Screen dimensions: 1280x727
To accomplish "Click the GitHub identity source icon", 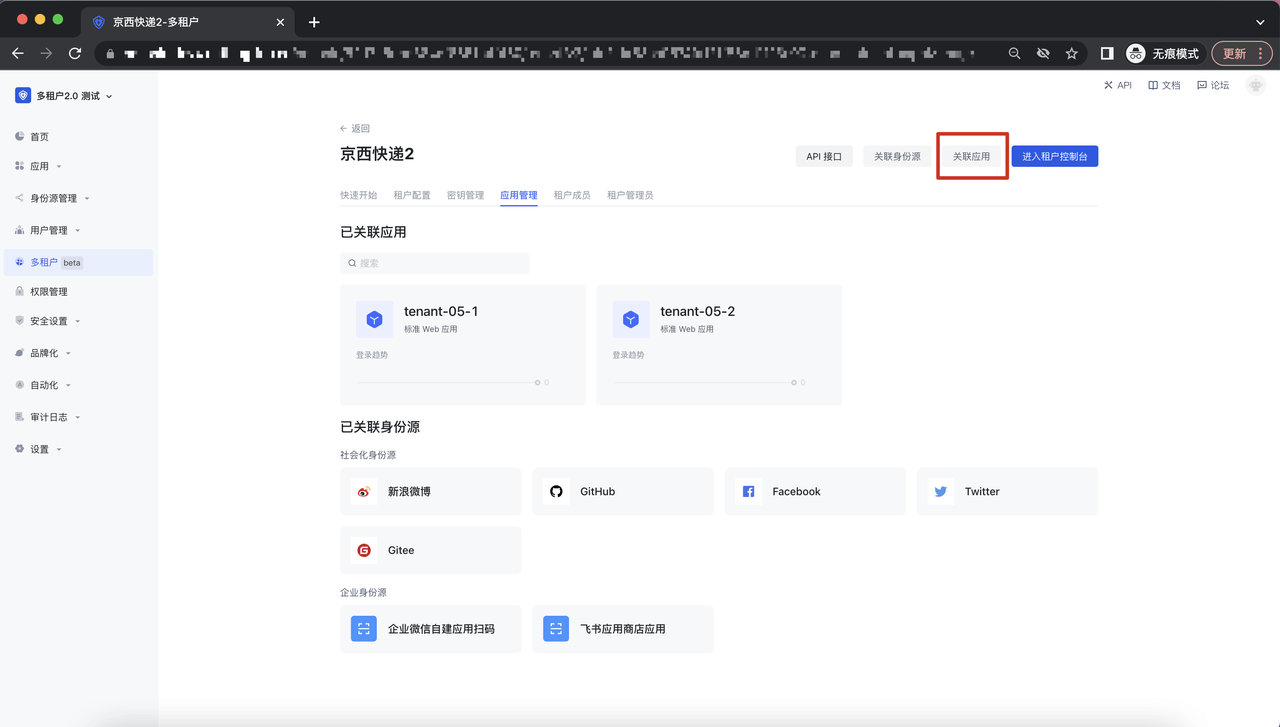I will pos(556,491).
